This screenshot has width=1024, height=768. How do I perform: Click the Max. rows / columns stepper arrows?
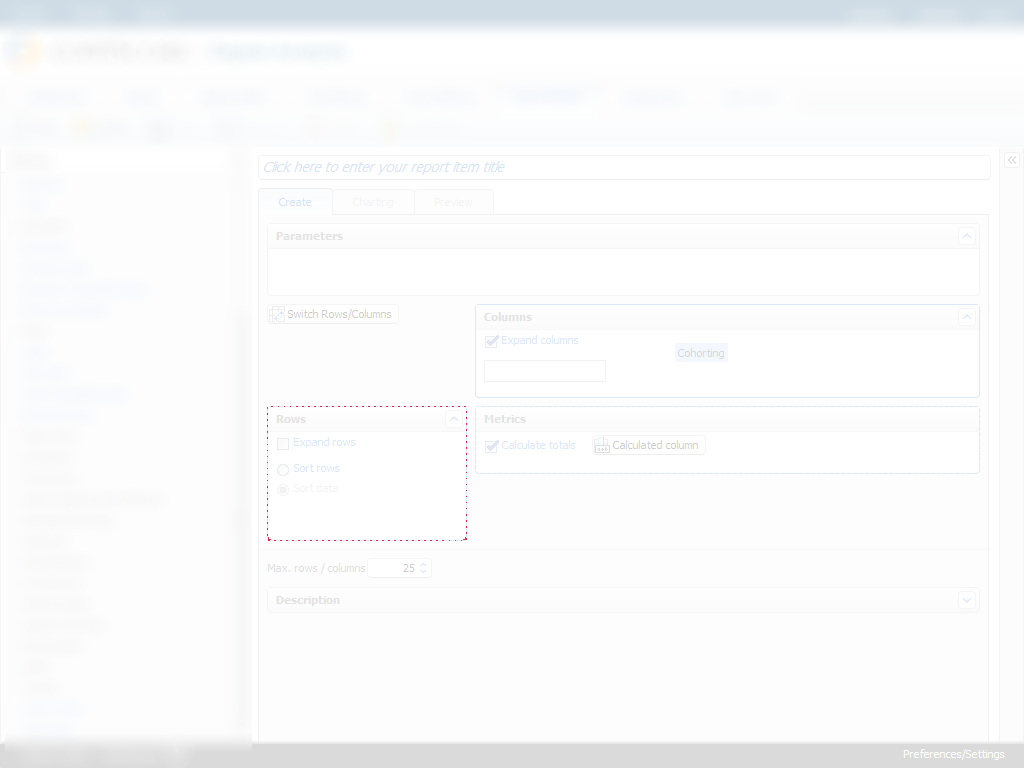coord(423,568)
